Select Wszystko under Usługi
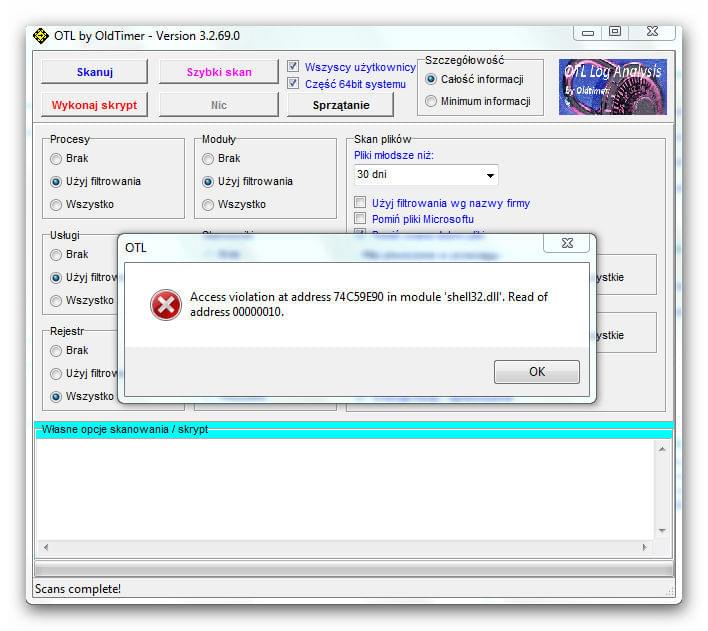The height and width of the screenshot is (631, 708). 56,300
